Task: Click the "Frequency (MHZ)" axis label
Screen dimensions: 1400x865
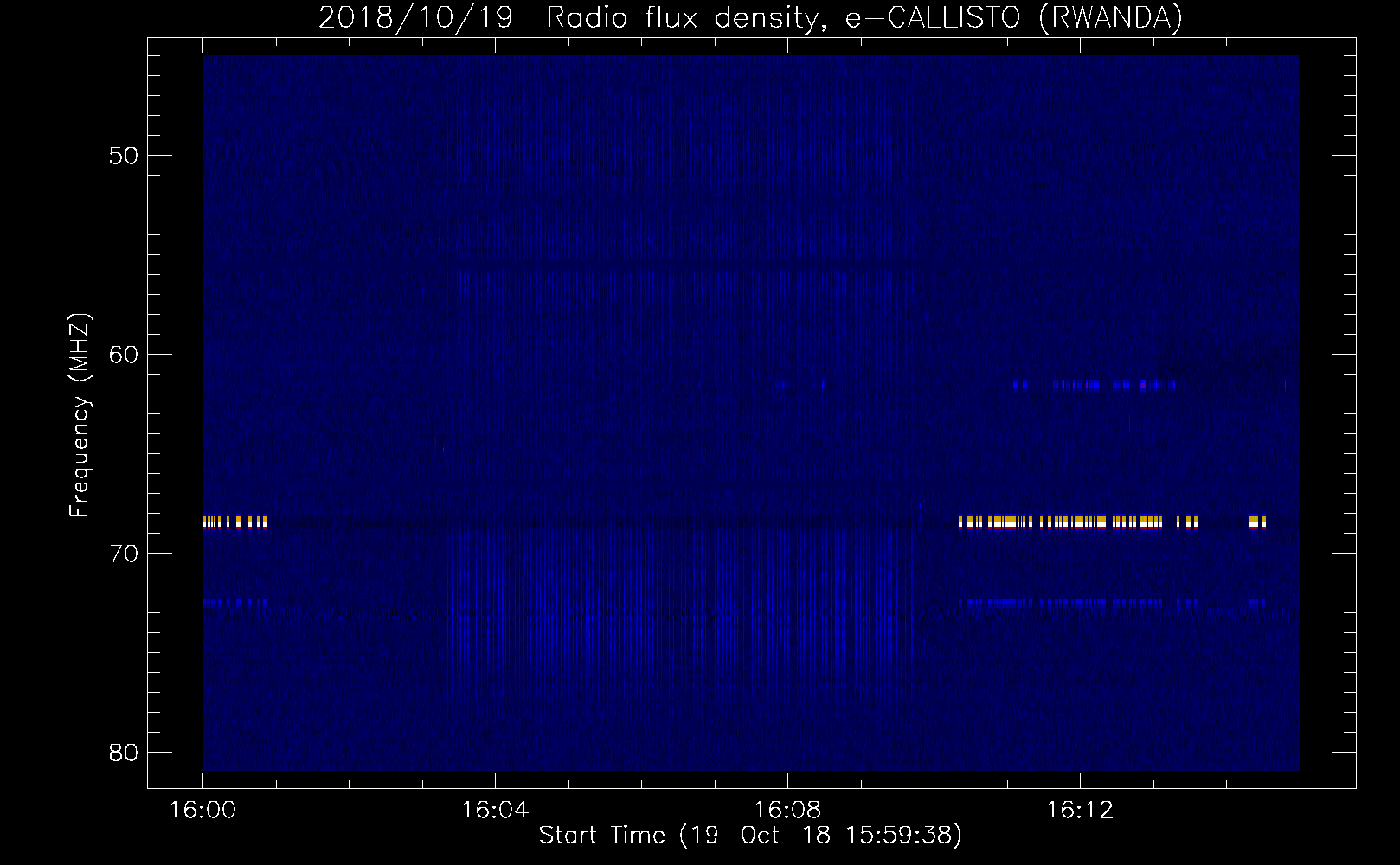Action: [x=79, y=415]
